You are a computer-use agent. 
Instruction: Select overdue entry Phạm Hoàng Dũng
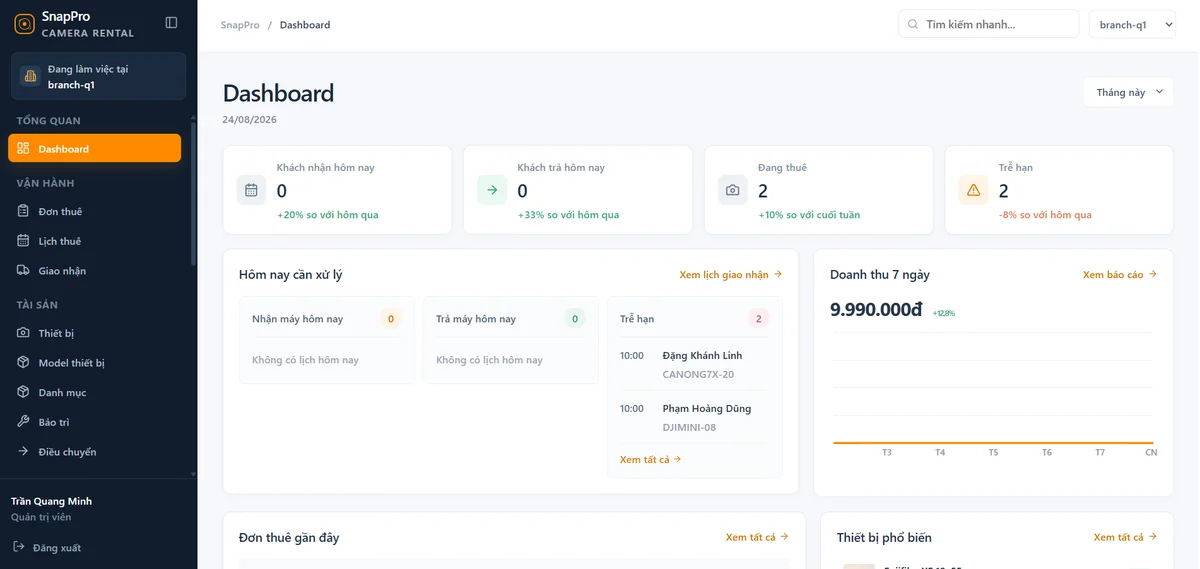706,408
